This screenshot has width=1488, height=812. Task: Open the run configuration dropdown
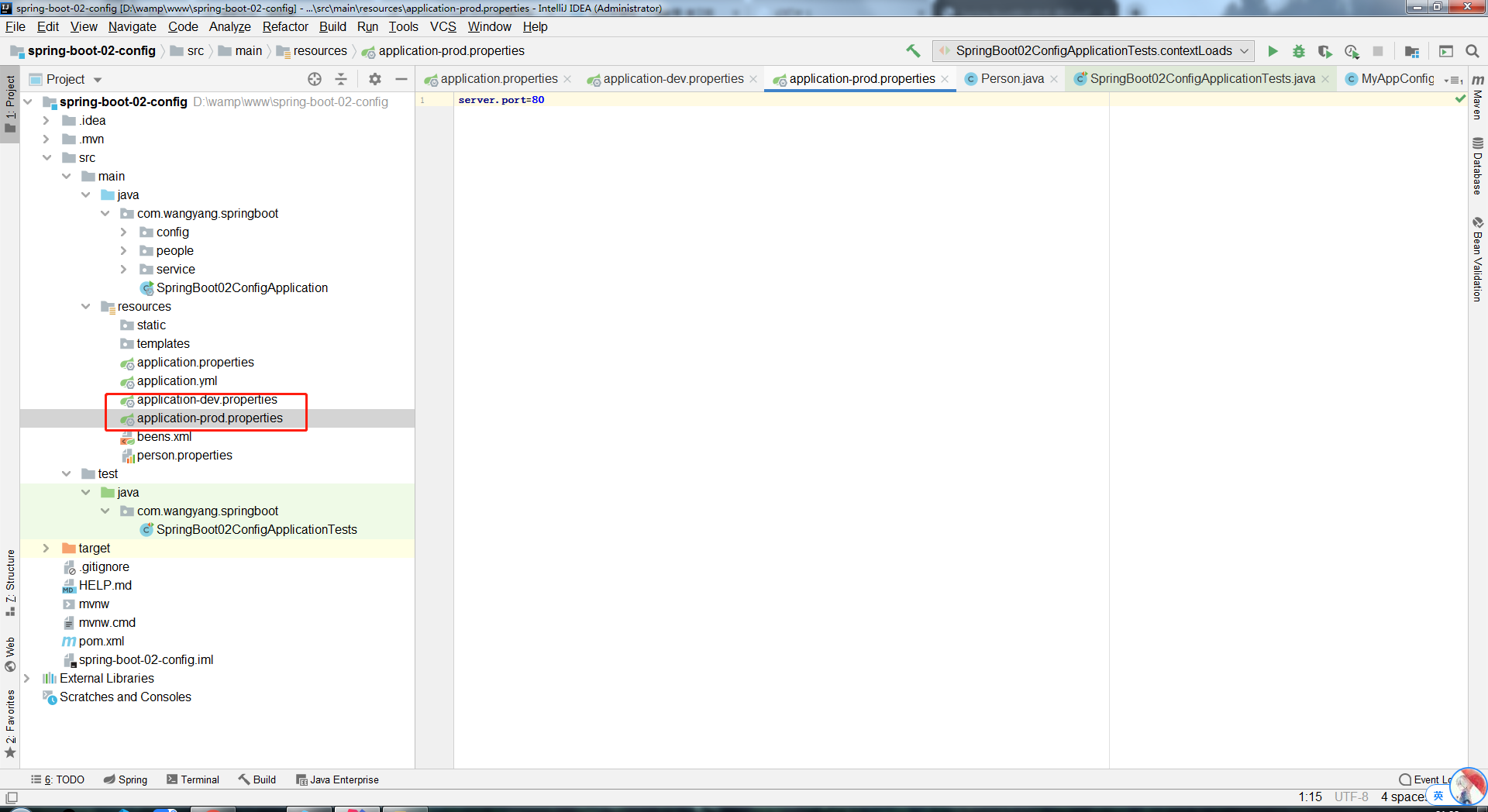point(1093,51)
